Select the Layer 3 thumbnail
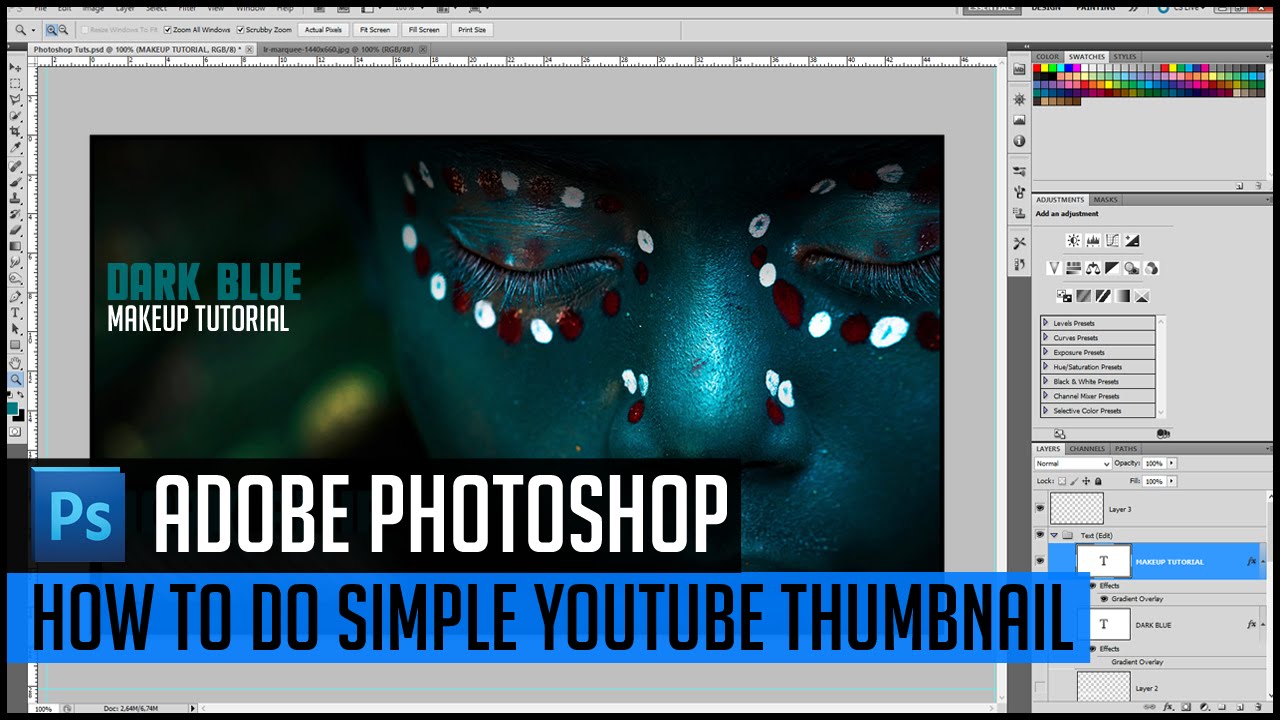This screenshot has height=720, width=1280. [x=1077, y=508]
